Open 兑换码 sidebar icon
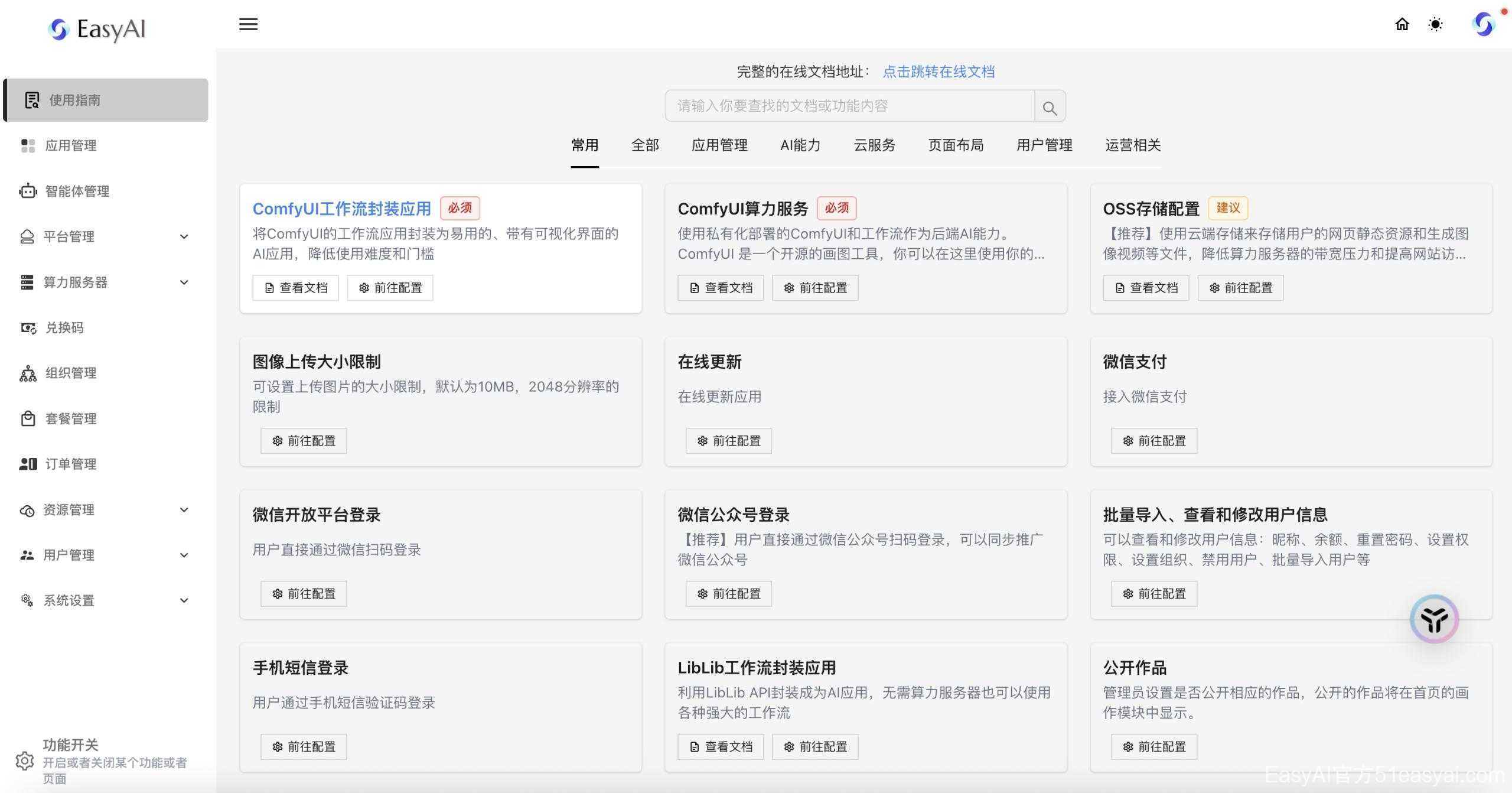 [x=28, y=327]
